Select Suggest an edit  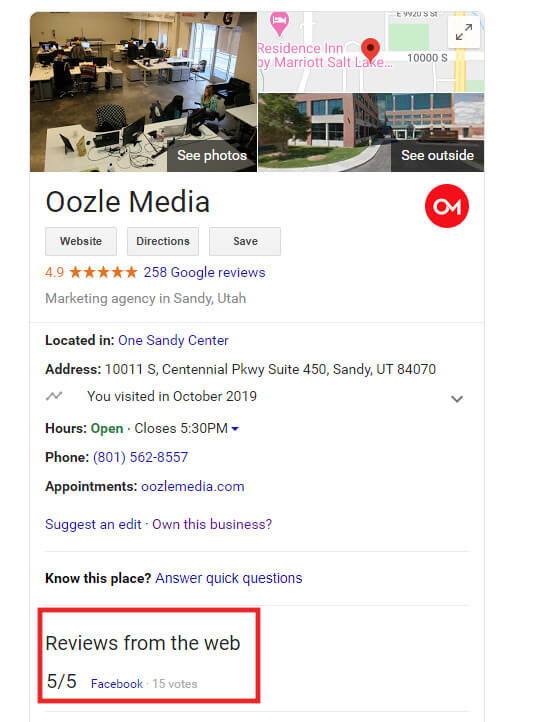(93, 524)
